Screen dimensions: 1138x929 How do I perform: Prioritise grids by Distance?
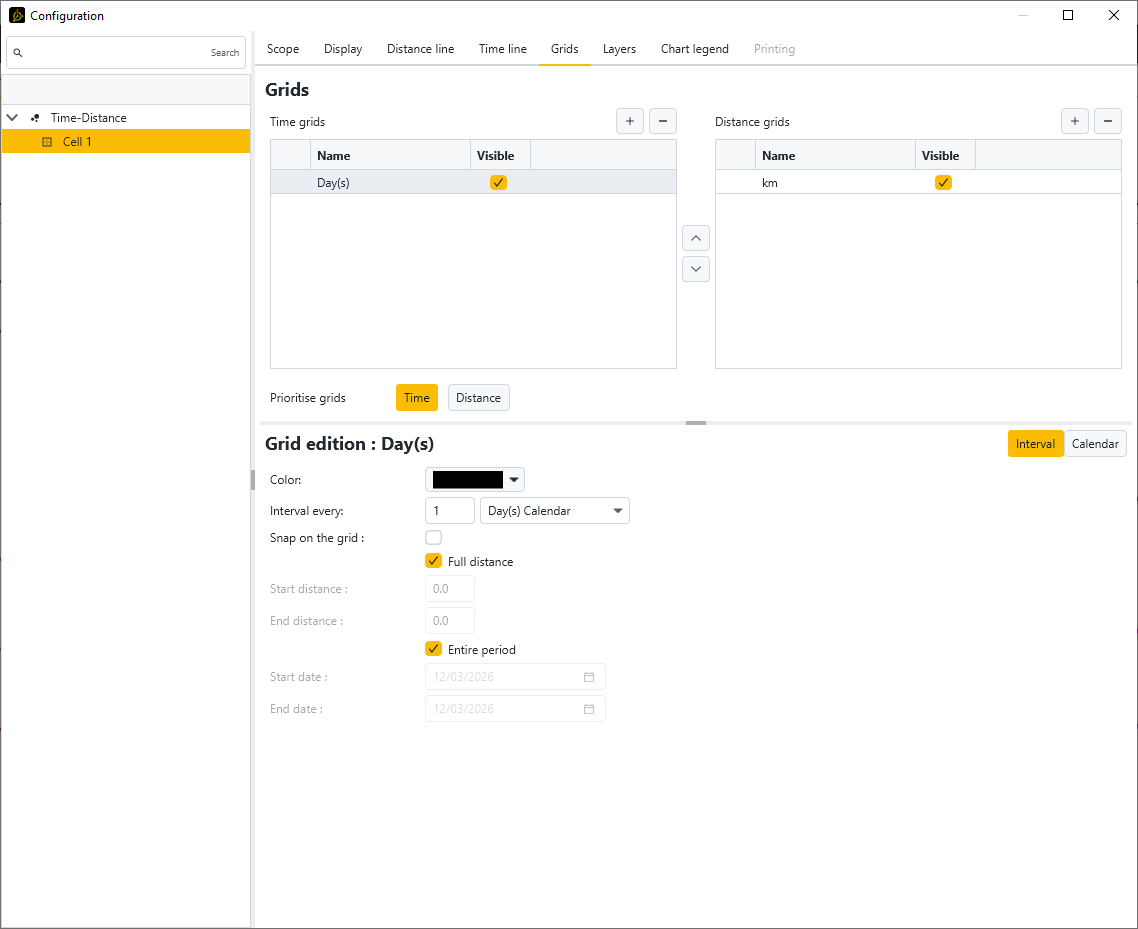point(478,398)
